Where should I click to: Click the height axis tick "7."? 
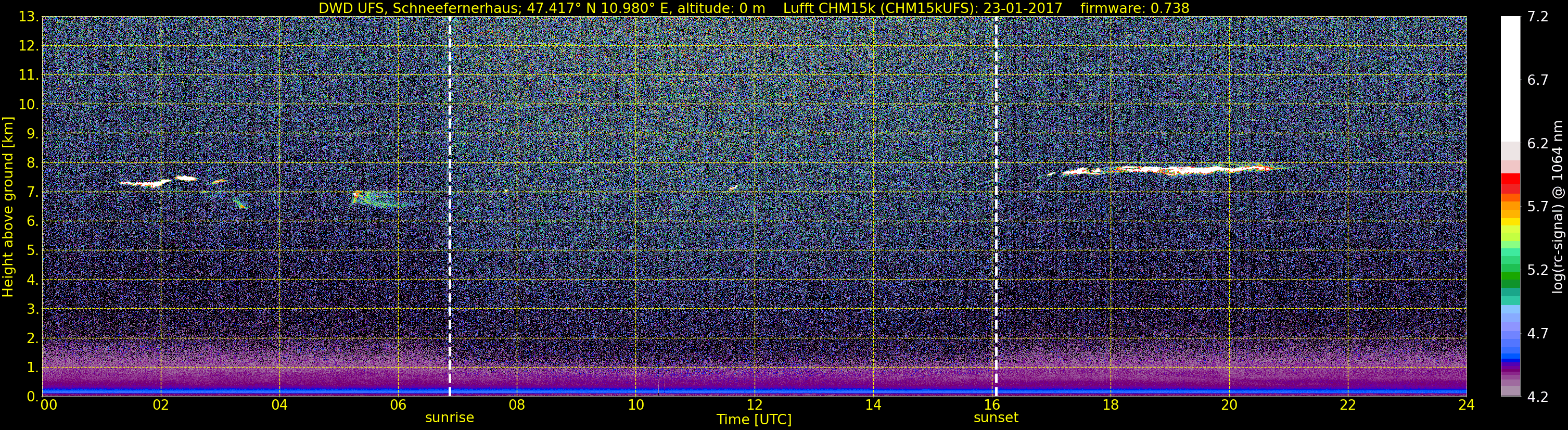(33, 192)
